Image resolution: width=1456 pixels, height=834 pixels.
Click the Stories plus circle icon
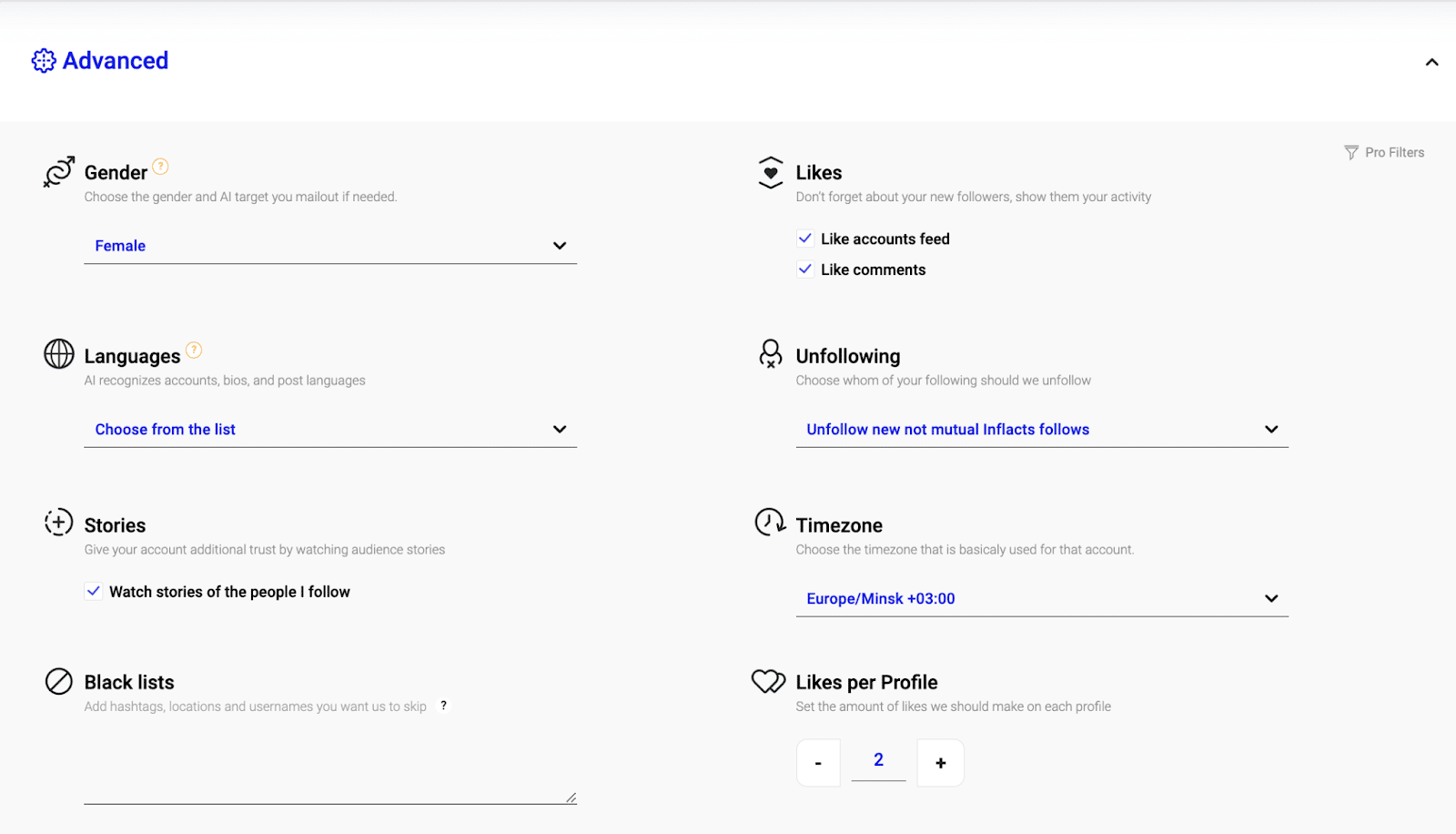59,523
